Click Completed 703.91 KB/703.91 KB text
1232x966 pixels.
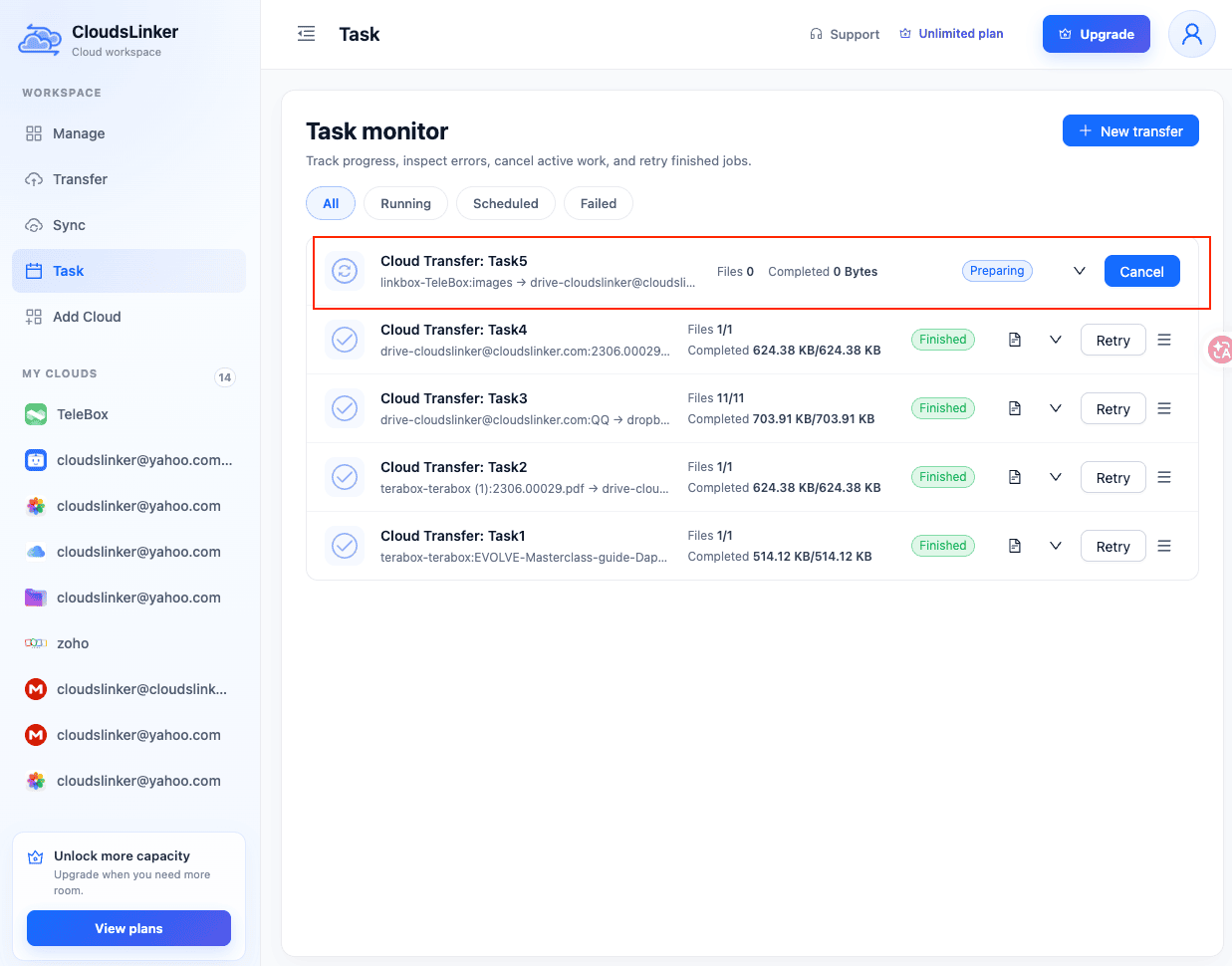(782, 419)
